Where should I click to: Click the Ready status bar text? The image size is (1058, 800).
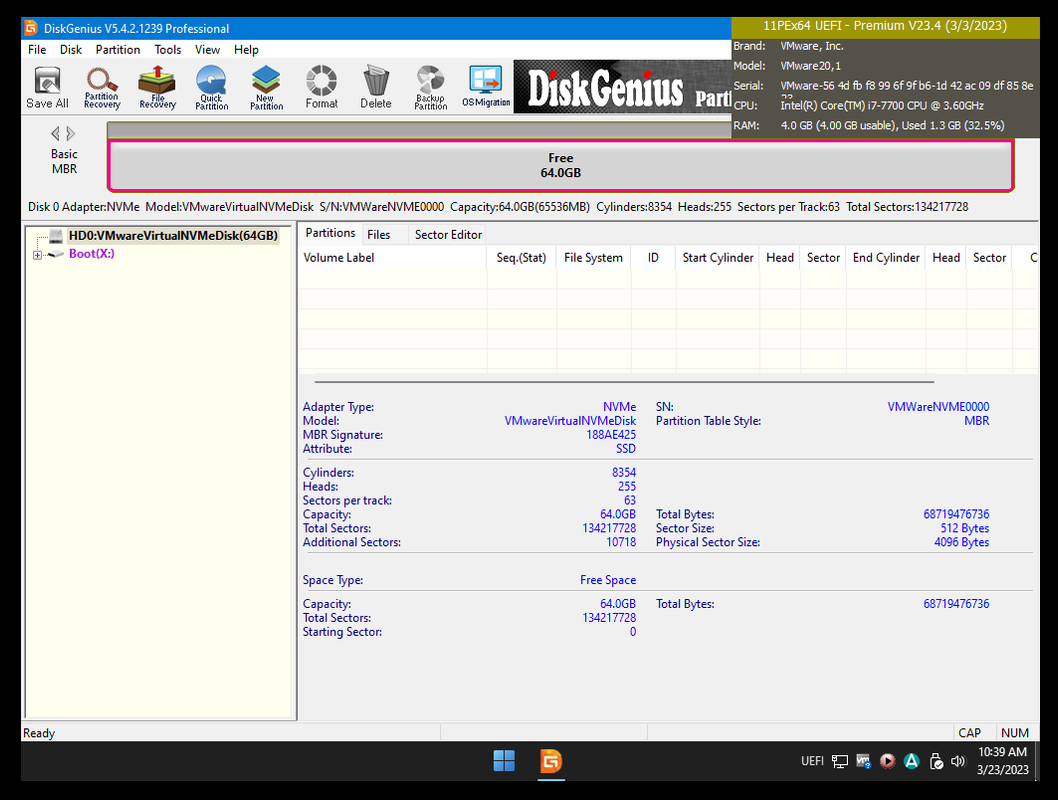(x=39, y=733)
